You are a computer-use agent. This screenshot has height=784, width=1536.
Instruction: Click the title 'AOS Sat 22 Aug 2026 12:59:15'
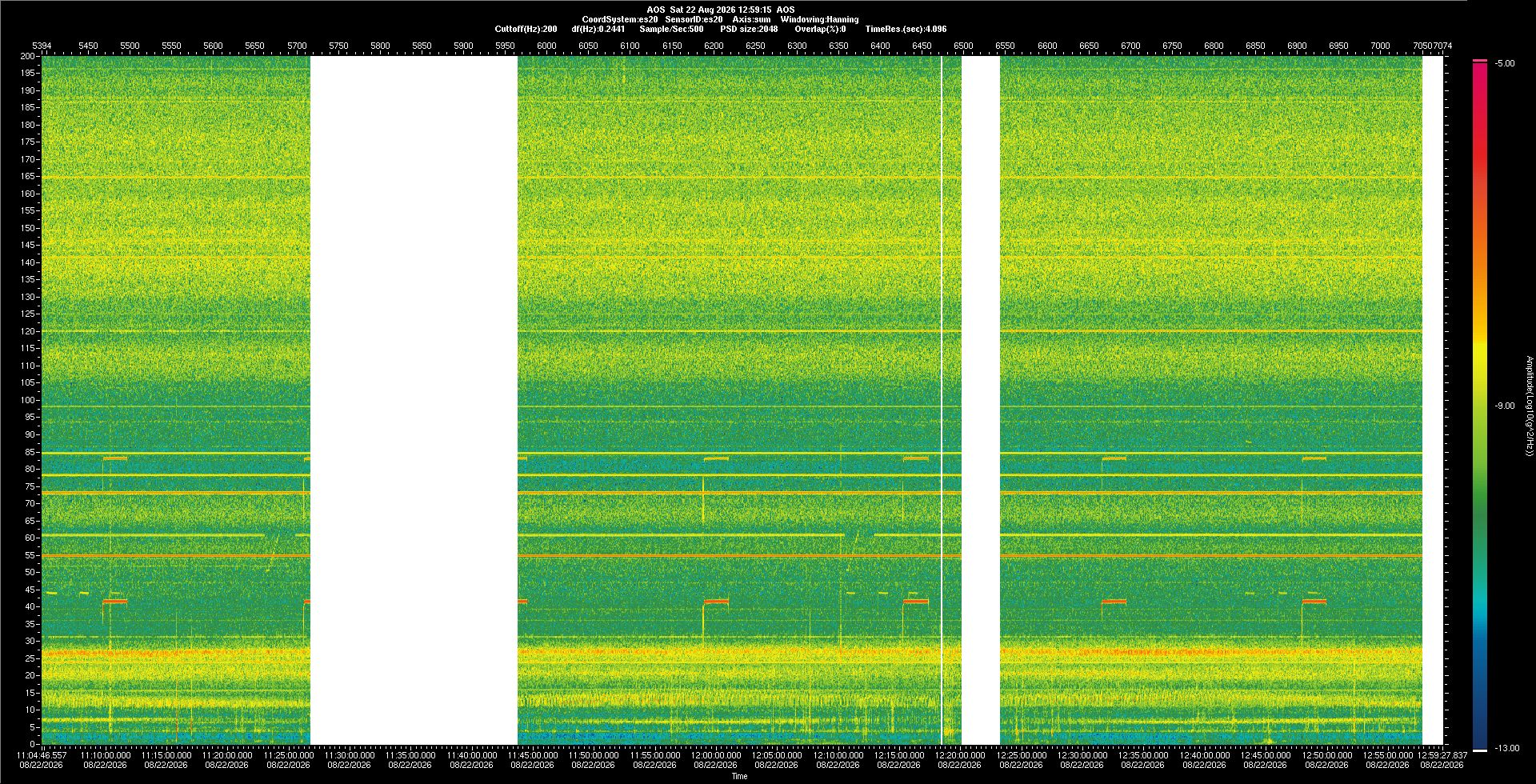click(x=709, y=10)
